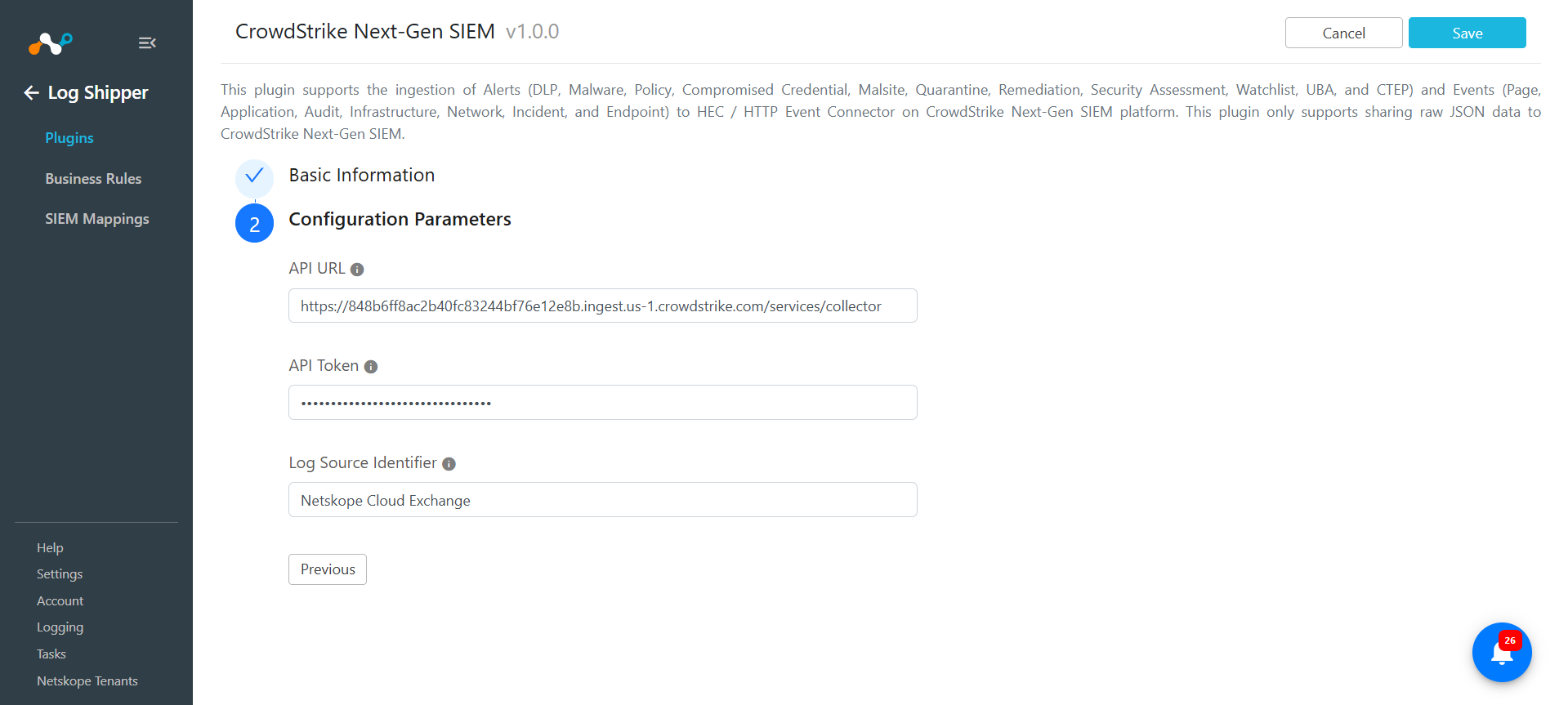Go back with the Previous button
Screen dimensions: 1568x705
pyautogui.click(x=328, y=569)
